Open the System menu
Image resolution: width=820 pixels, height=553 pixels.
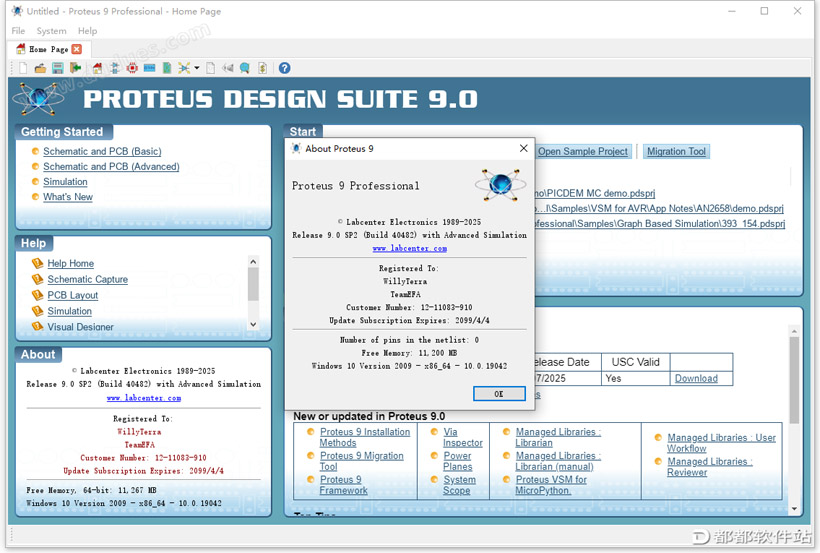tap(51, 31)
